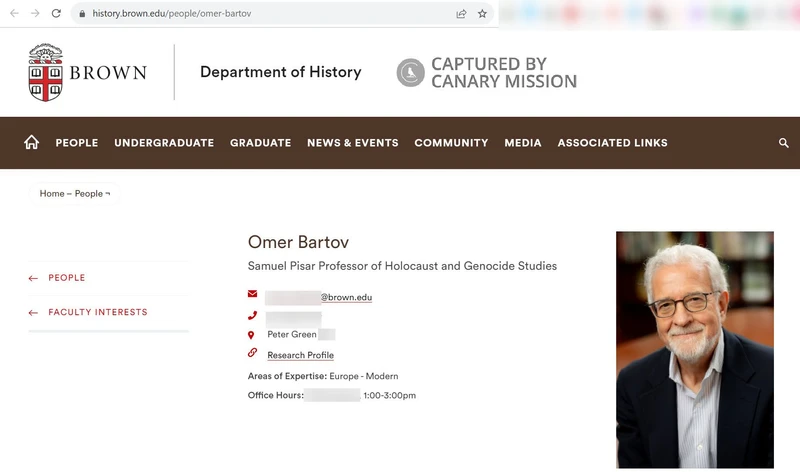The width and height of the screenshot is (800, 472).
Task: Click the Office Hours label
Action: pyautogui.click(x=276, y=395)
